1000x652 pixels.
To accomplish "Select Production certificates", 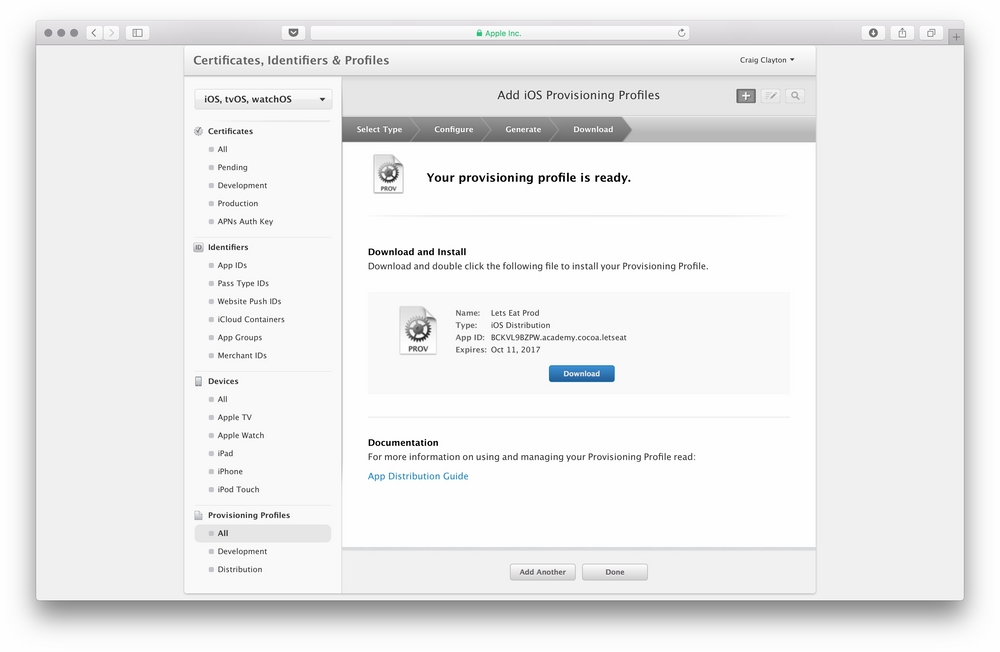I will click(238, 203).
